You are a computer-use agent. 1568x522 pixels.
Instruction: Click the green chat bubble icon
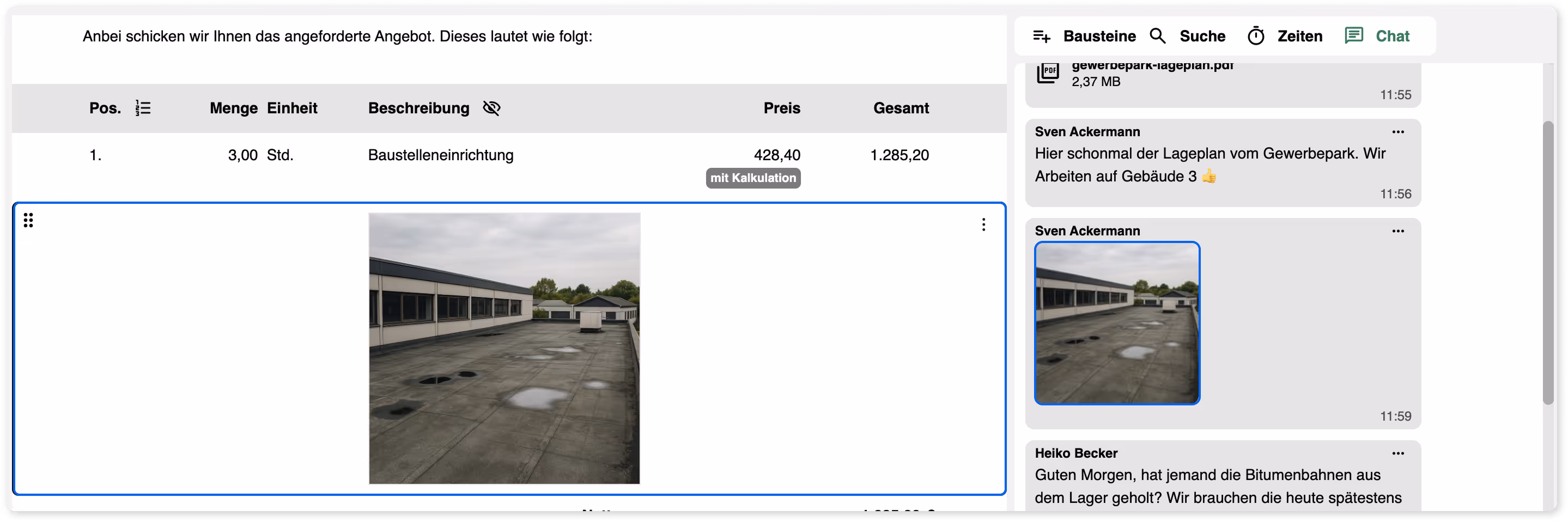point(1354,35)
